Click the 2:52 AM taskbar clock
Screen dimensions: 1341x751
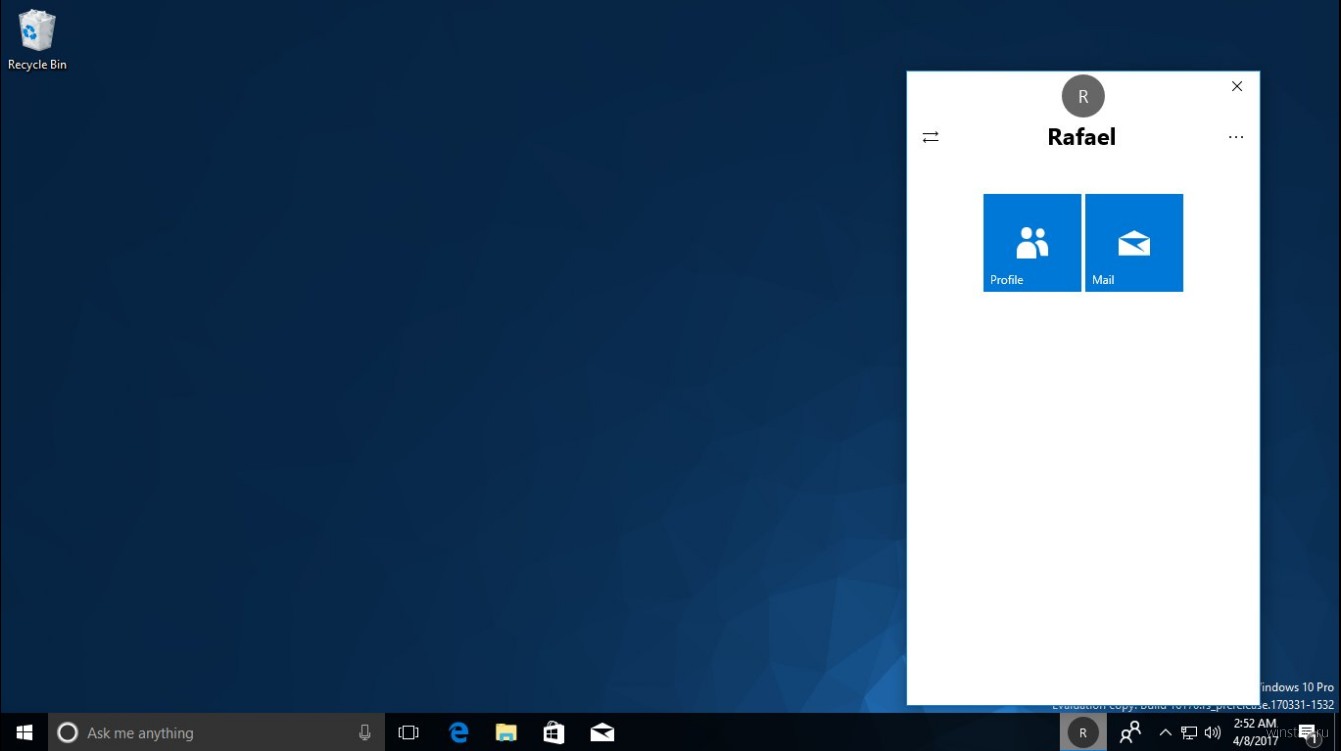[x=1254, y=733]
